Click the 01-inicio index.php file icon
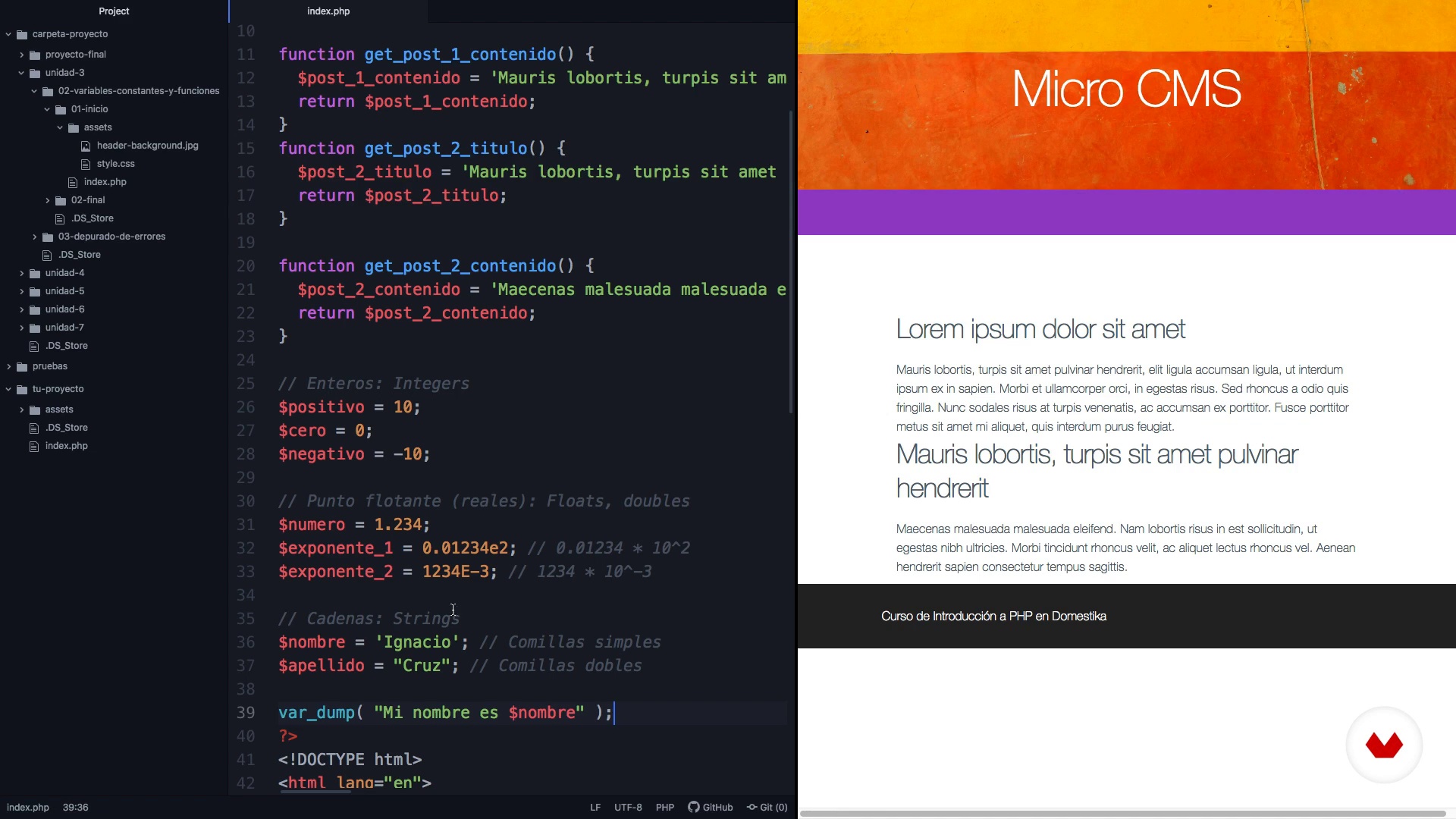Image resolution: width=1456 pixels, height=819 pixels. tap(73, 182)
